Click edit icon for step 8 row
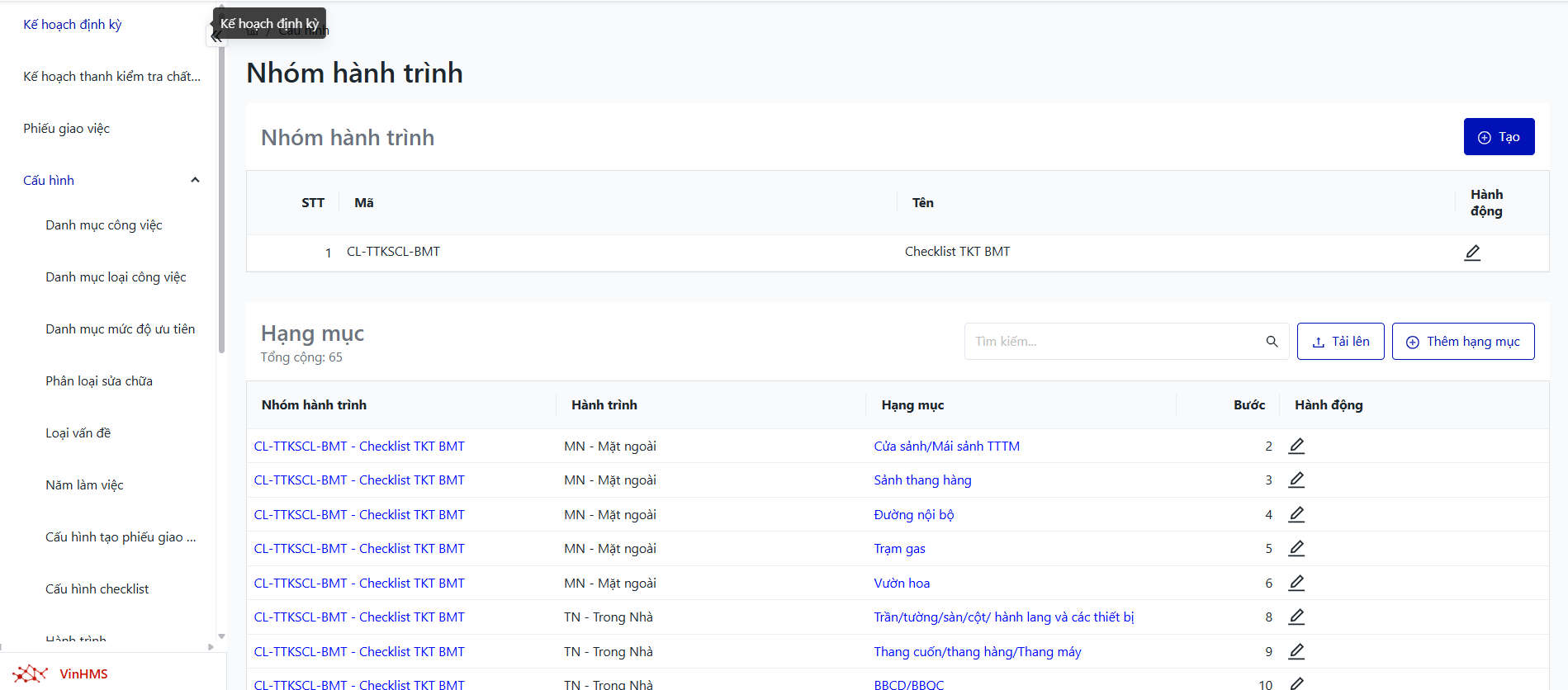Viewport: 1568px width, 690px height. click(1296, 617)
